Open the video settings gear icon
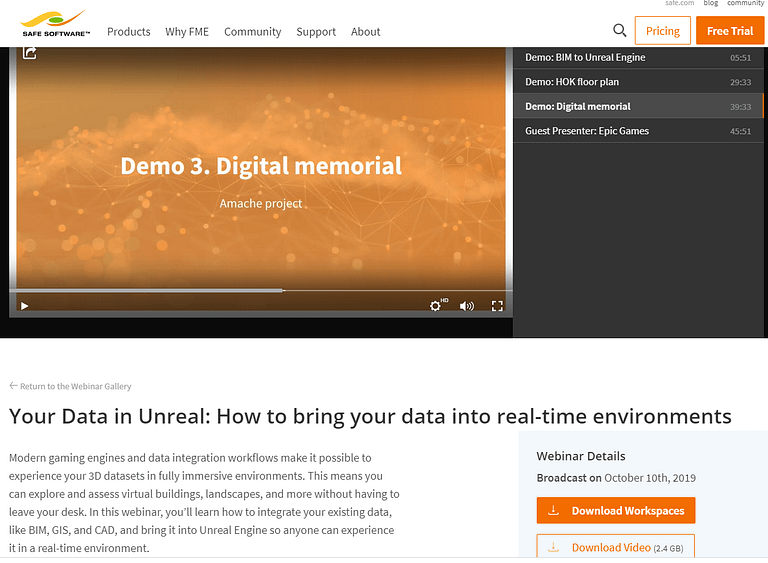The image size is (768, 563). click(435, 306)
